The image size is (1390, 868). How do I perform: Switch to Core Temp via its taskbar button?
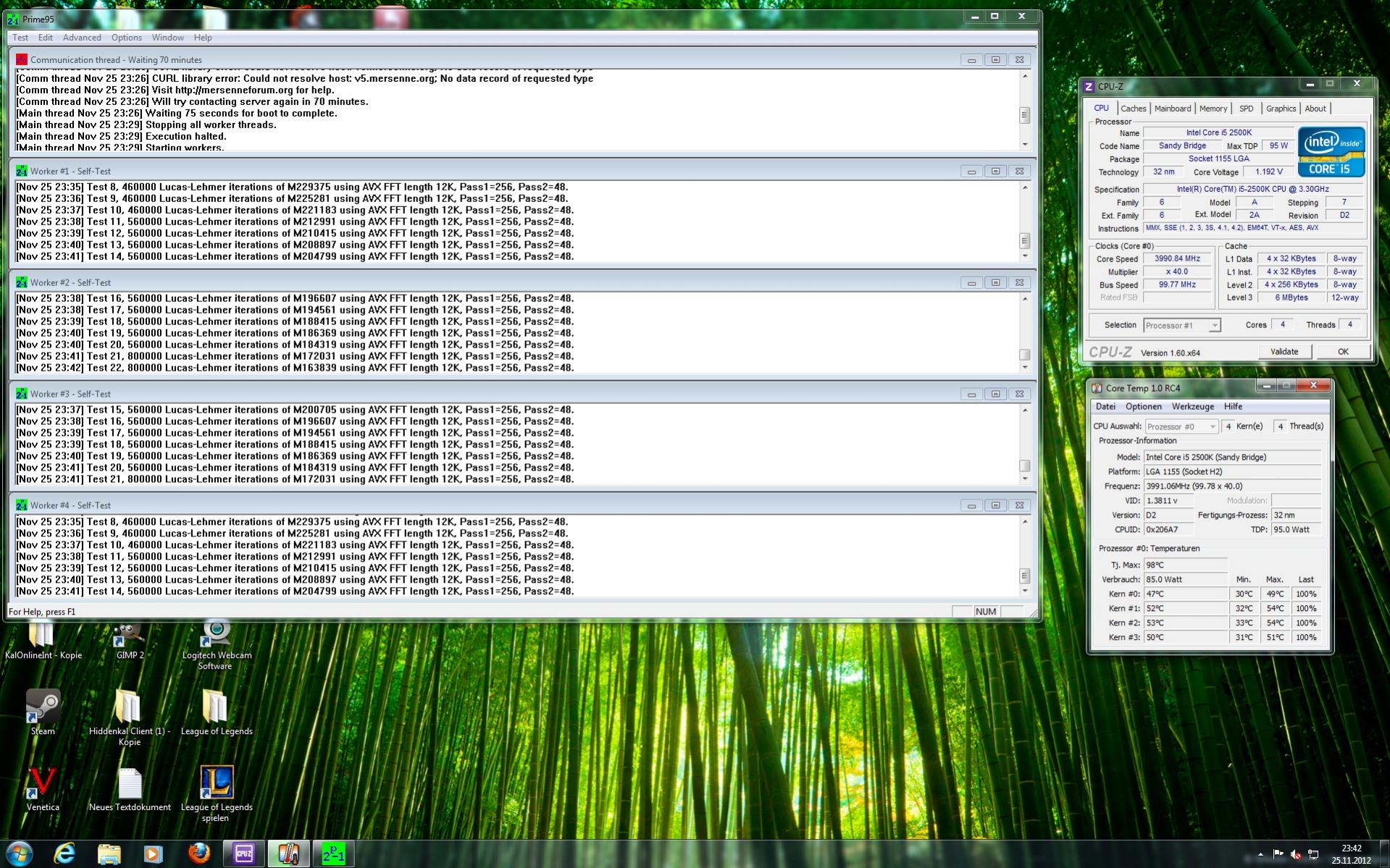[x=288, y=854]
